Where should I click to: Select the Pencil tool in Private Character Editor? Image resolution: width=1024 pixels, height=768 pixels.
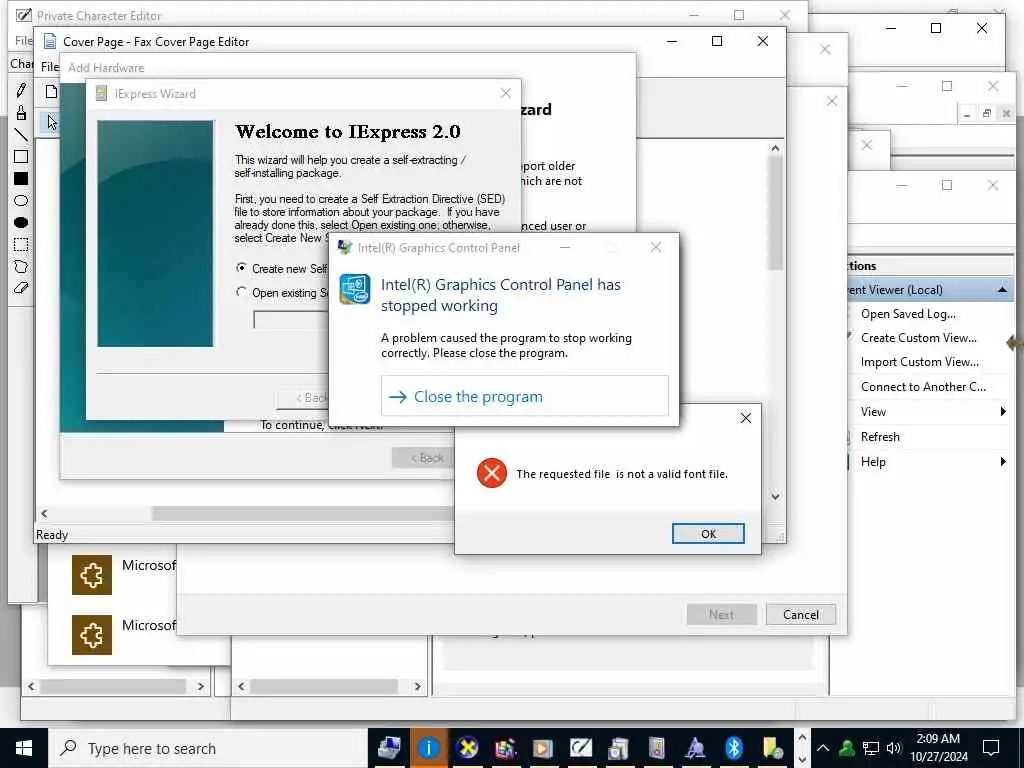pyautogui.click(x=21, y=90)
